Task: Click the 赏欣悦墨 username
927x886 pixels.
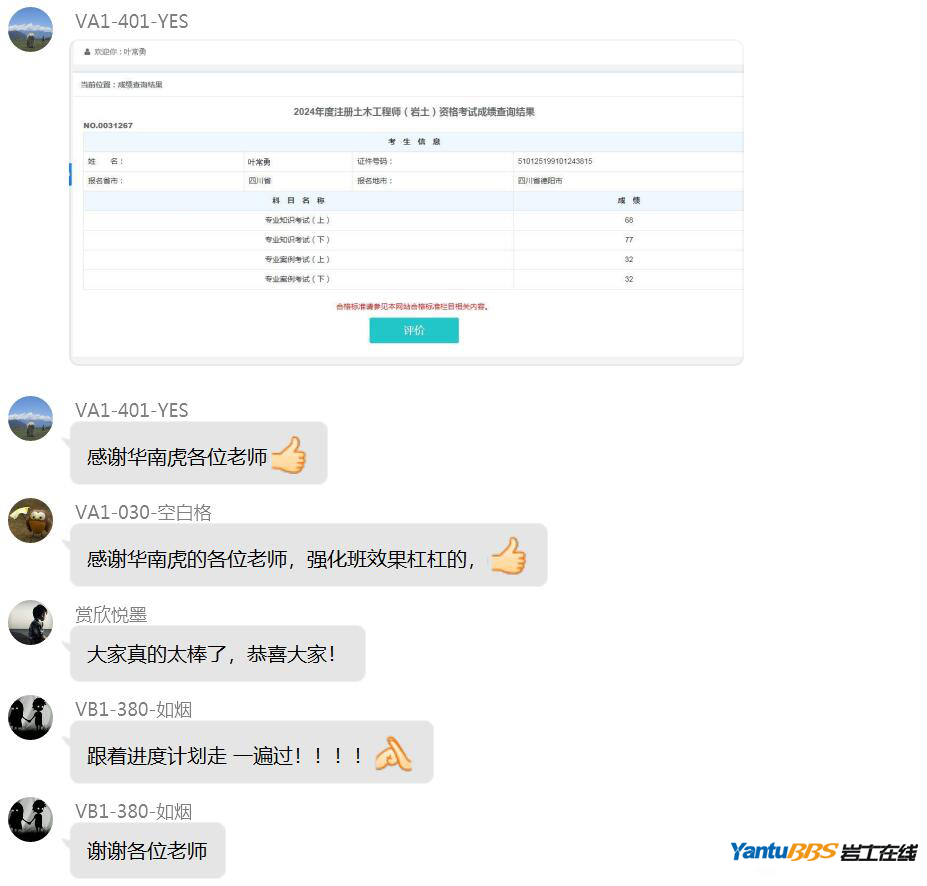Action: click(x=111, y=614)
